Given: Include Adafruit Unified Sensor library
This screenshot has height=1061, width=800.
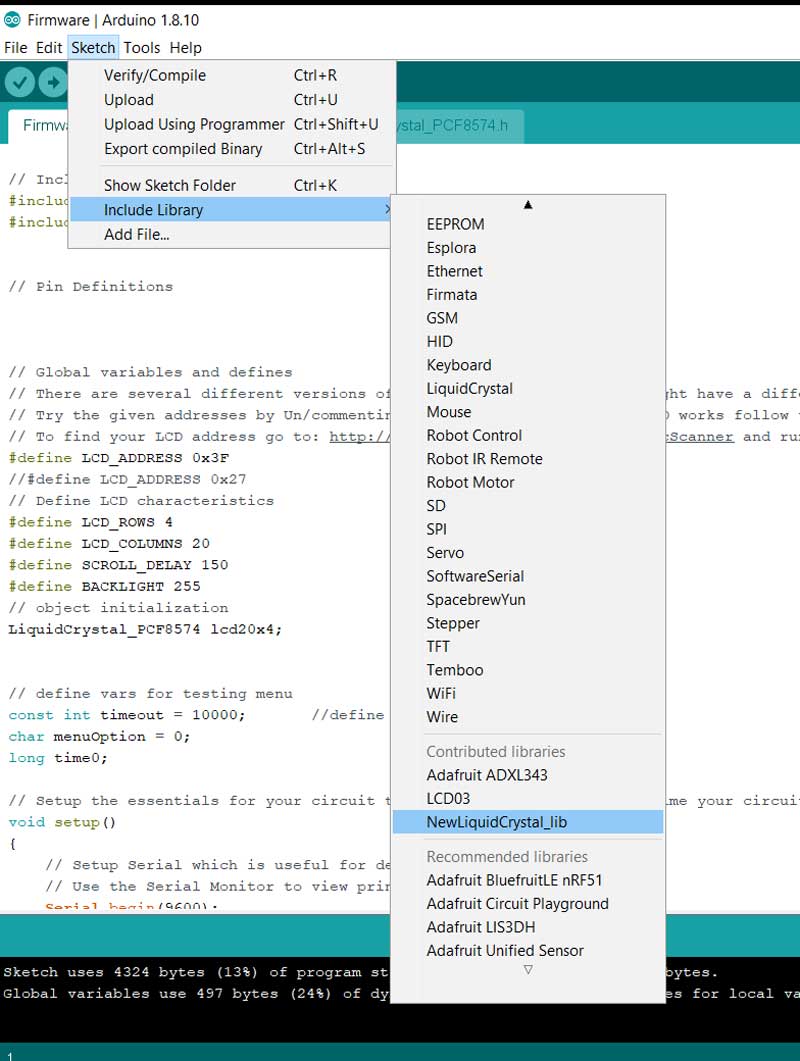Looking at the screenshot, I should click(528, 951).
